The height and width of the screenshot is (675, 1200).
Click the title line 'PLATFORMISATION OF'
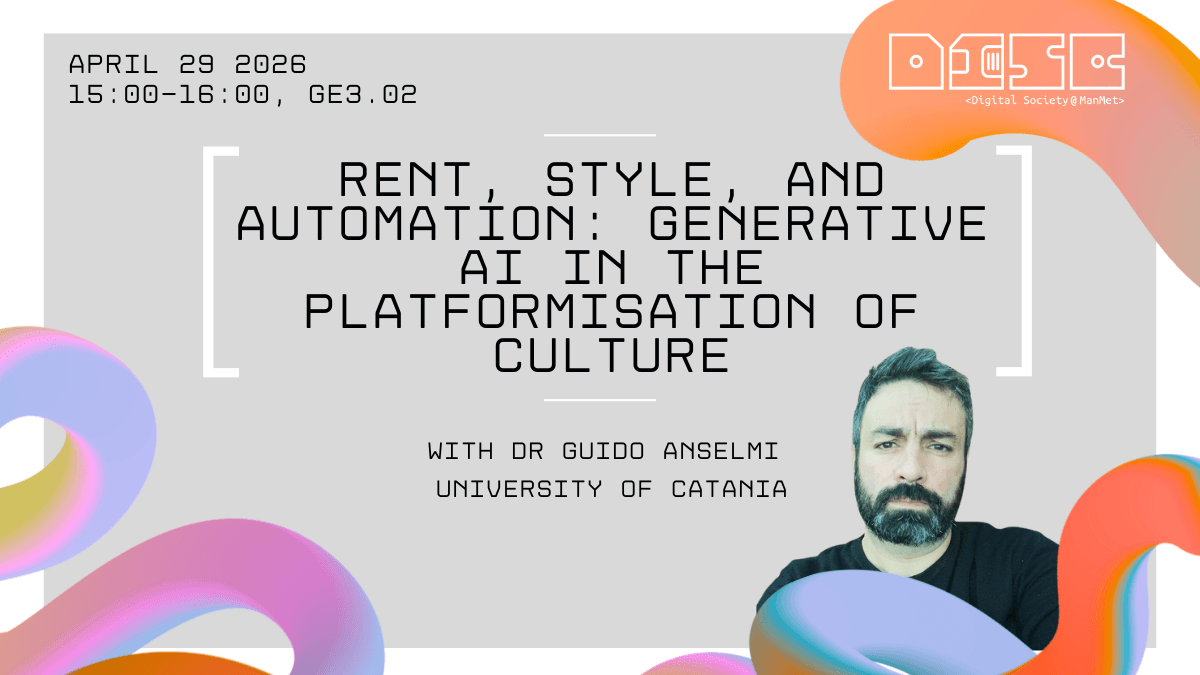(x=612, y=312)
